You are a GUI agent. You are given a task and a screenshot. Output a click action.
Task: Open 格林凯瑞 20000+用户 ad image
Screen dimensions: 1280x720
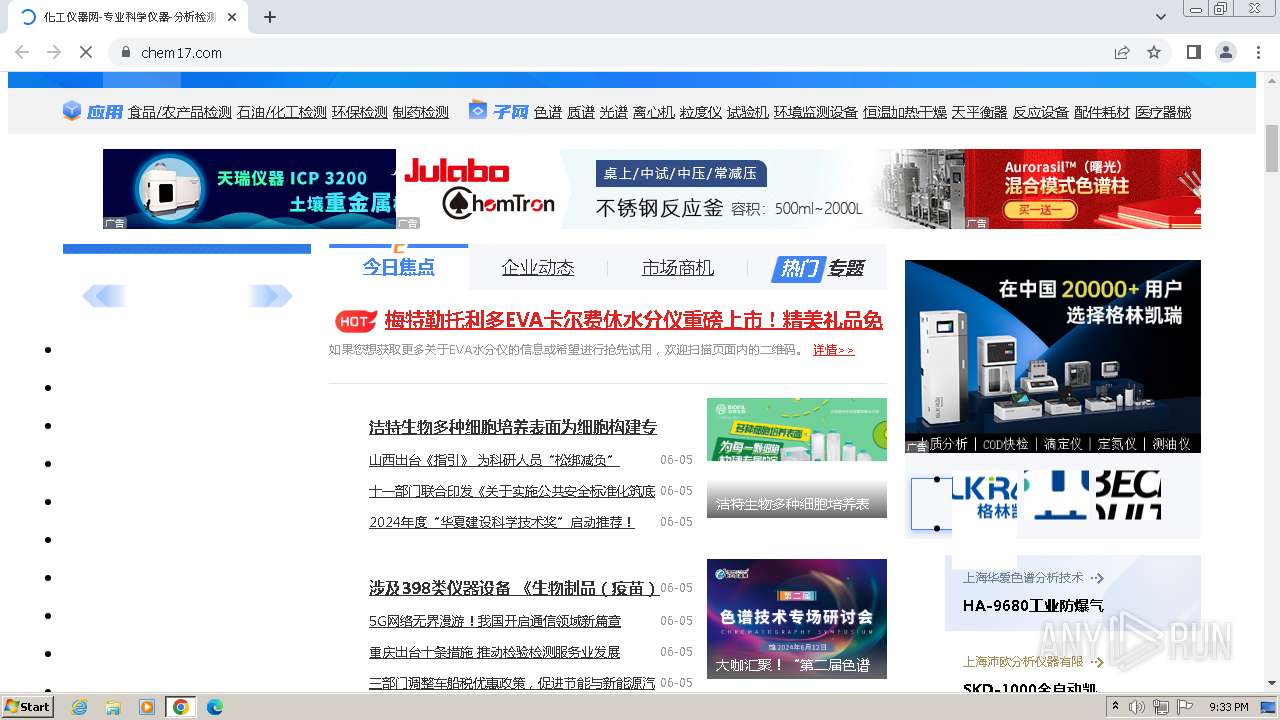[1053, 356]
